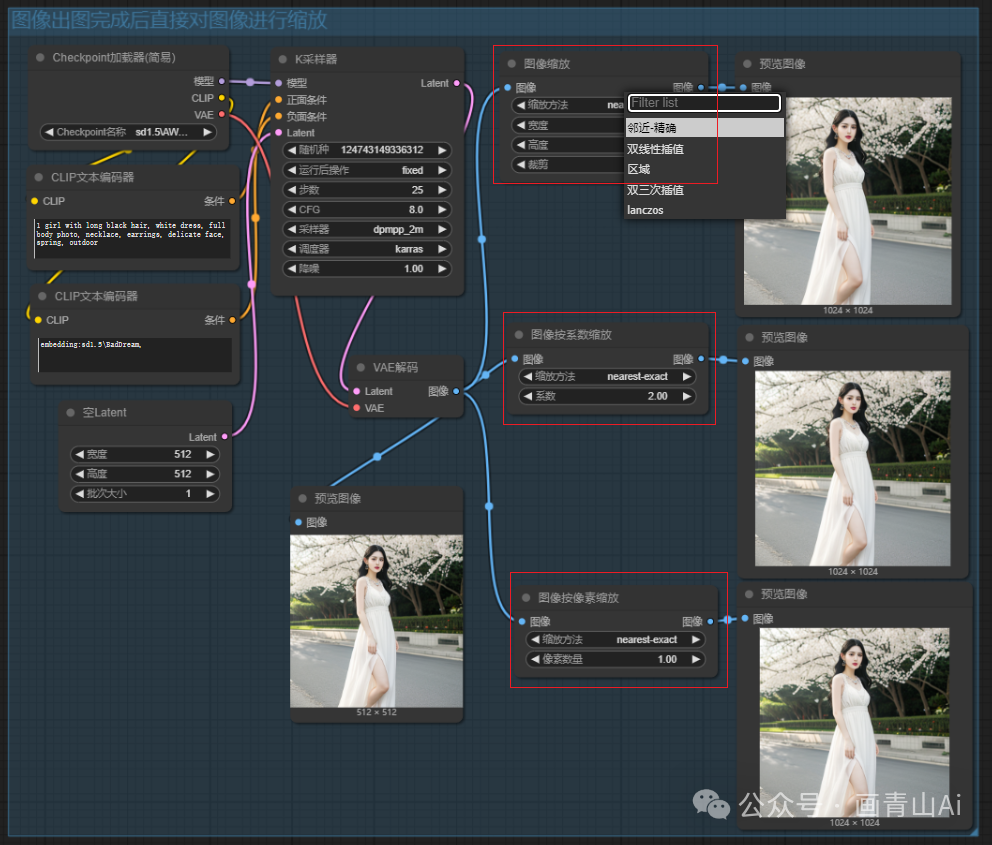Increase 像素数量 value with right arrow
Screen dimensions: 992x845
click(x=696, y=659)
